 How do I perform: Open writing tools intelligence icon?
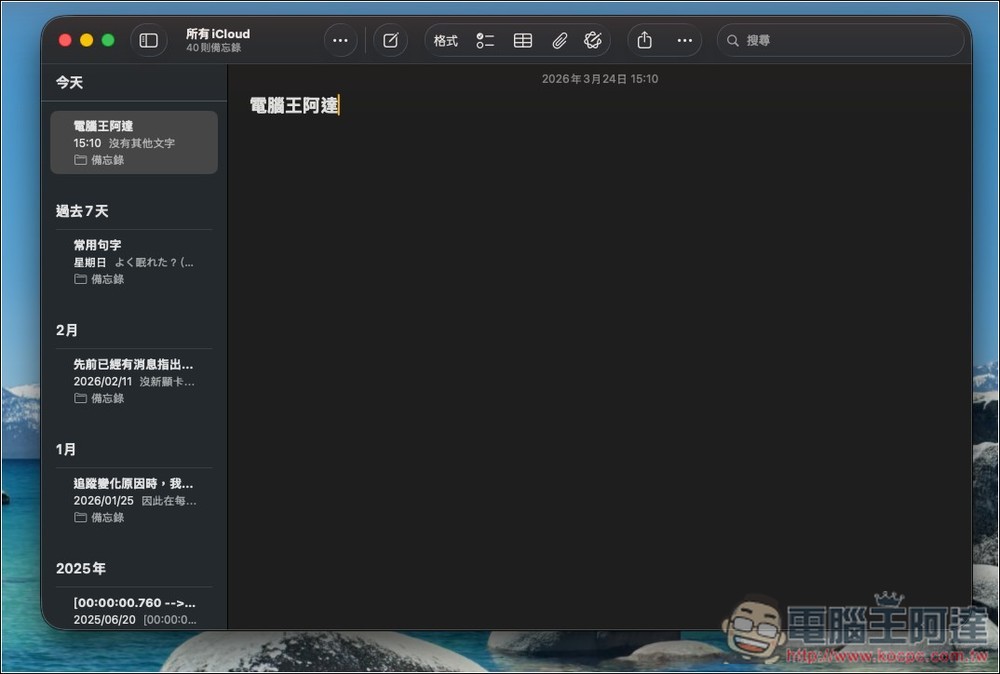point(592,41)
